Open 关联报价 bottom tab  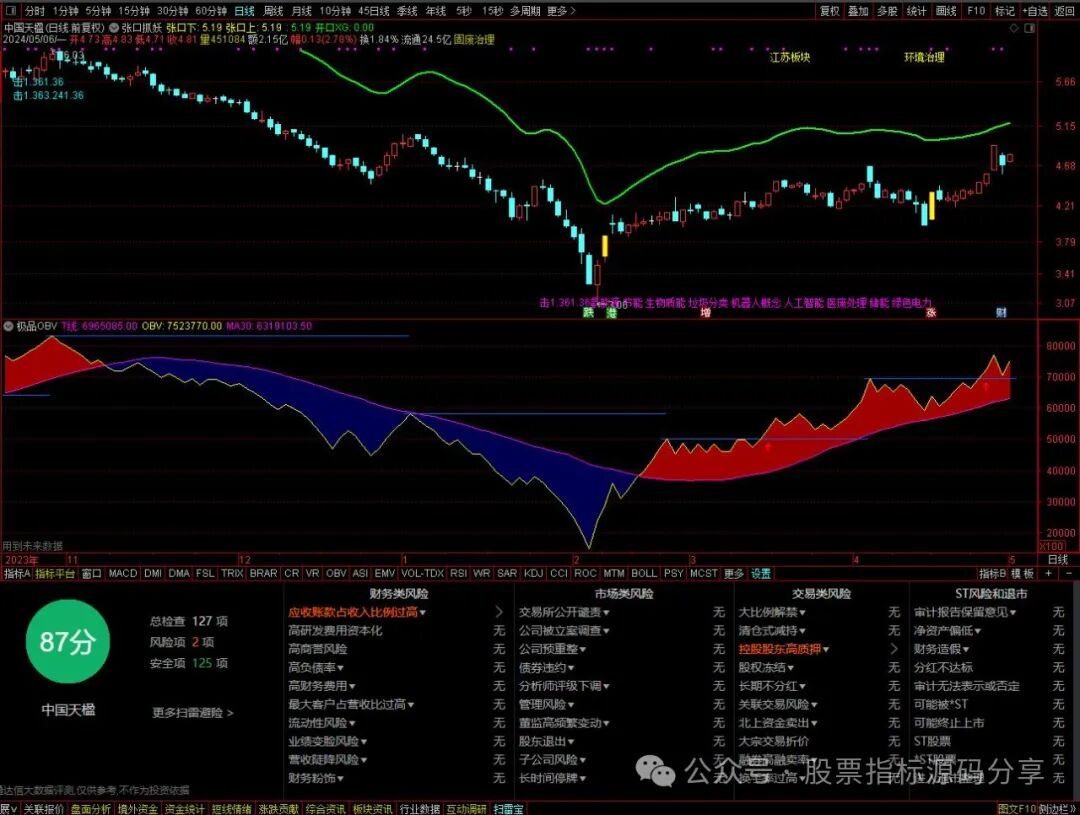coord(44,809)
